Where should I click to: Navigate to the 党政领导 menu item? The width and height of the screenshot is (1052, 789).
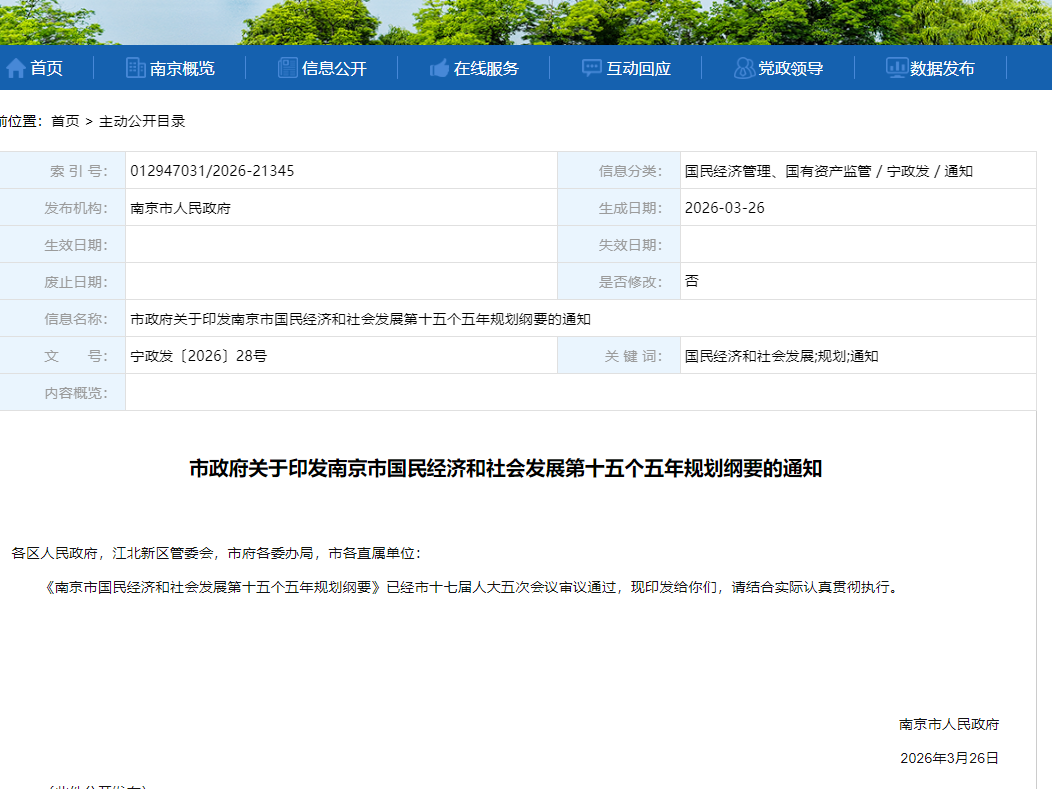791,68
